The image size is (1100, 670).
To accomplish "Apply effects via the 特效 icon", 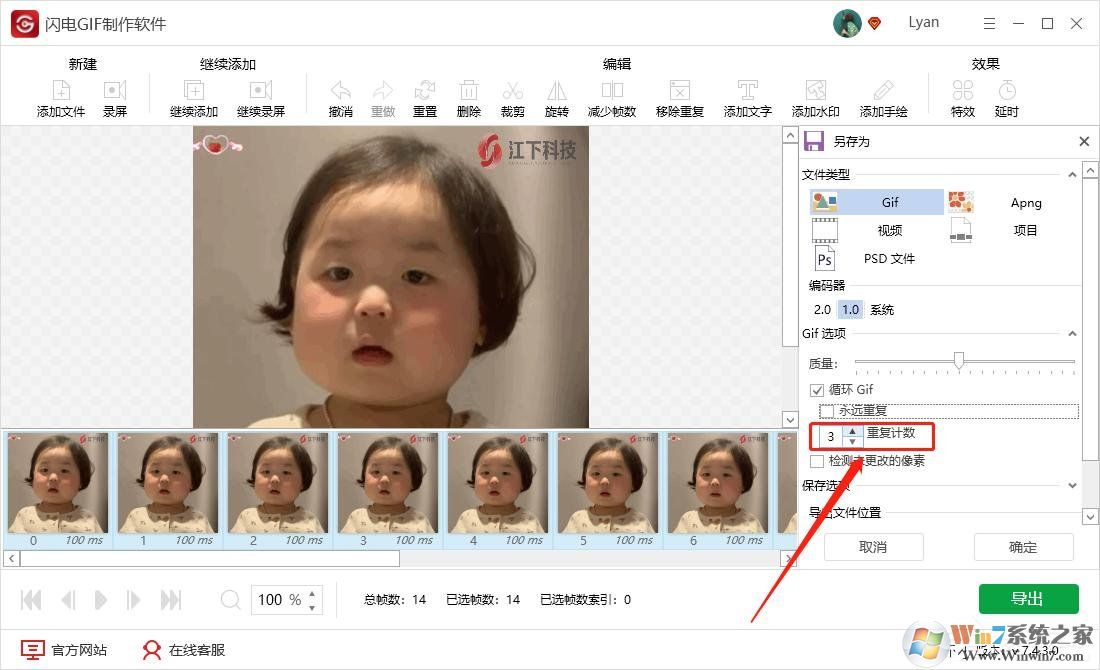I will (x=962, y=97).
